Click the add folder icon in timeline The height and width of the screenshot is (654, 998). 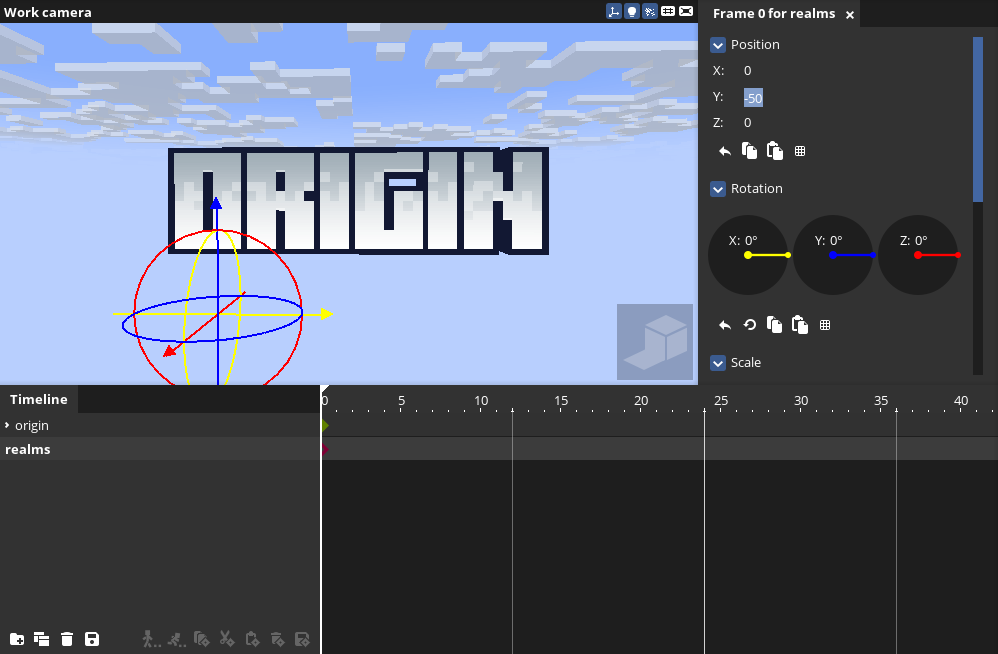coord(17,639)
